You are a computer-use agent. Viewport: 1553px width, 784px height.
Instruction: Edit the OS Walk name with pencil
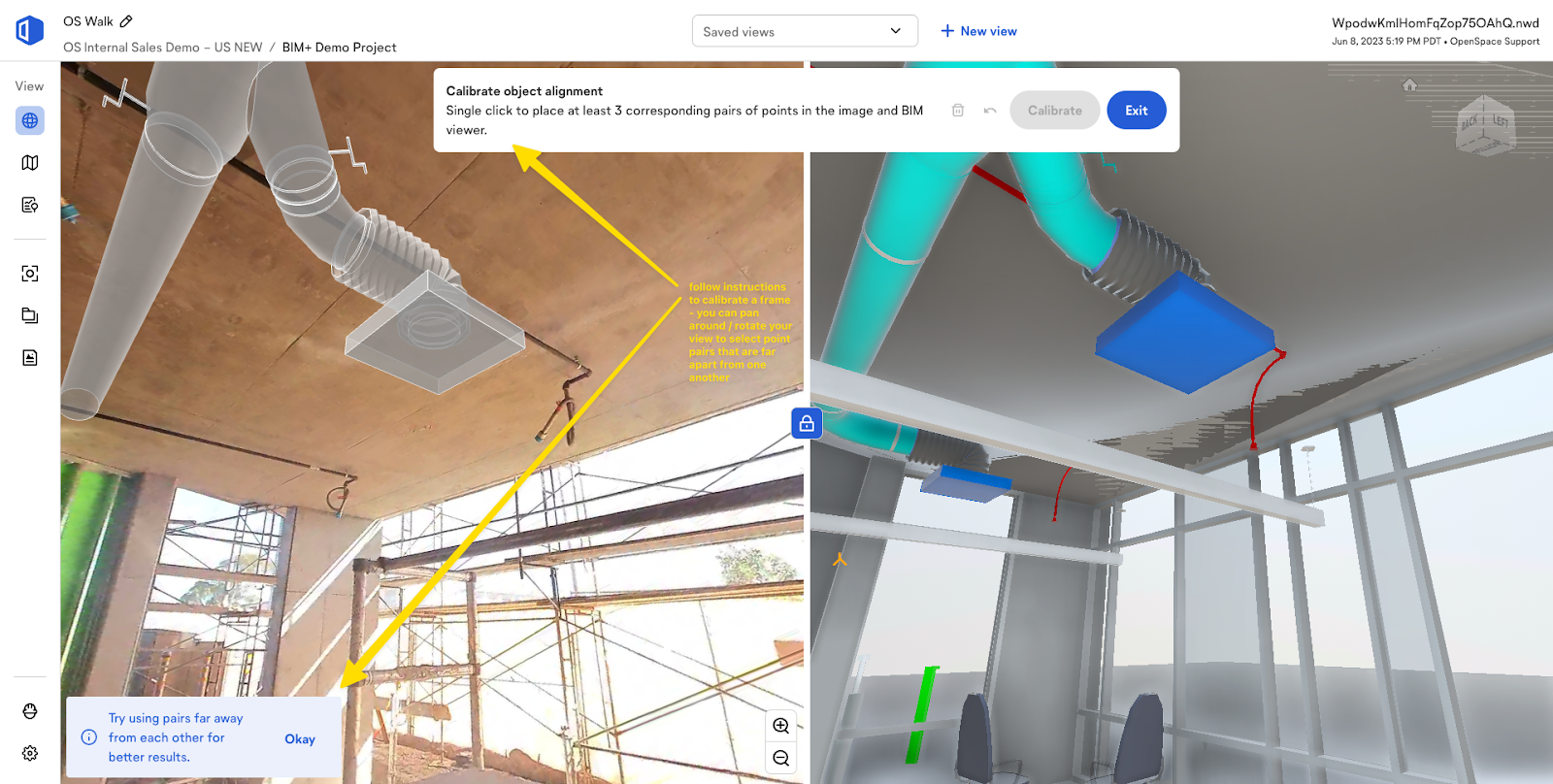[x=126, y=21]
